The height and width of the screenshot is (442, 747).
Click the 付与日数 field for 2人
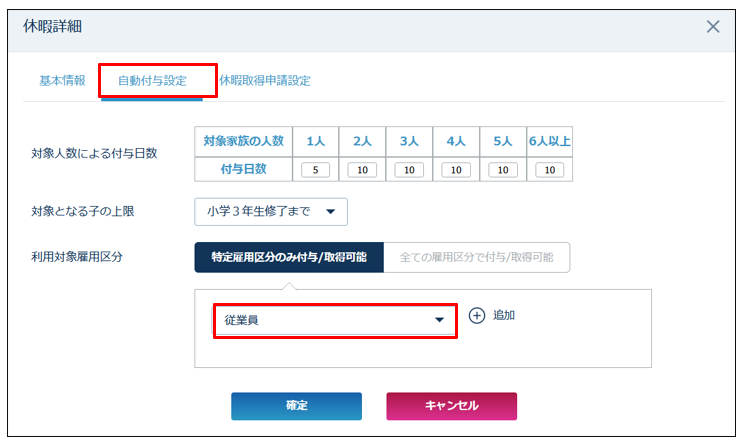(362, 170)
